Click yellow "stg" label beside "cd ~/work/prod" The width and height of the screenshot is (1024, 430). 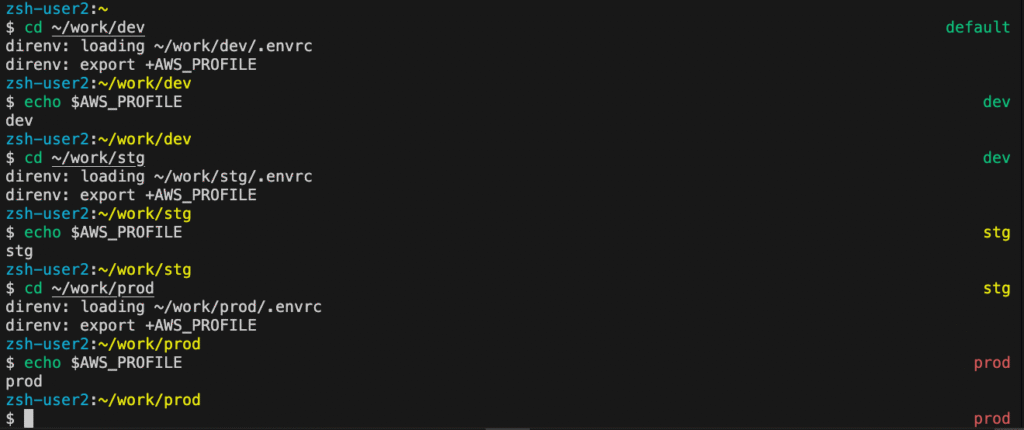pyautogui.click(x=996, y=288)
